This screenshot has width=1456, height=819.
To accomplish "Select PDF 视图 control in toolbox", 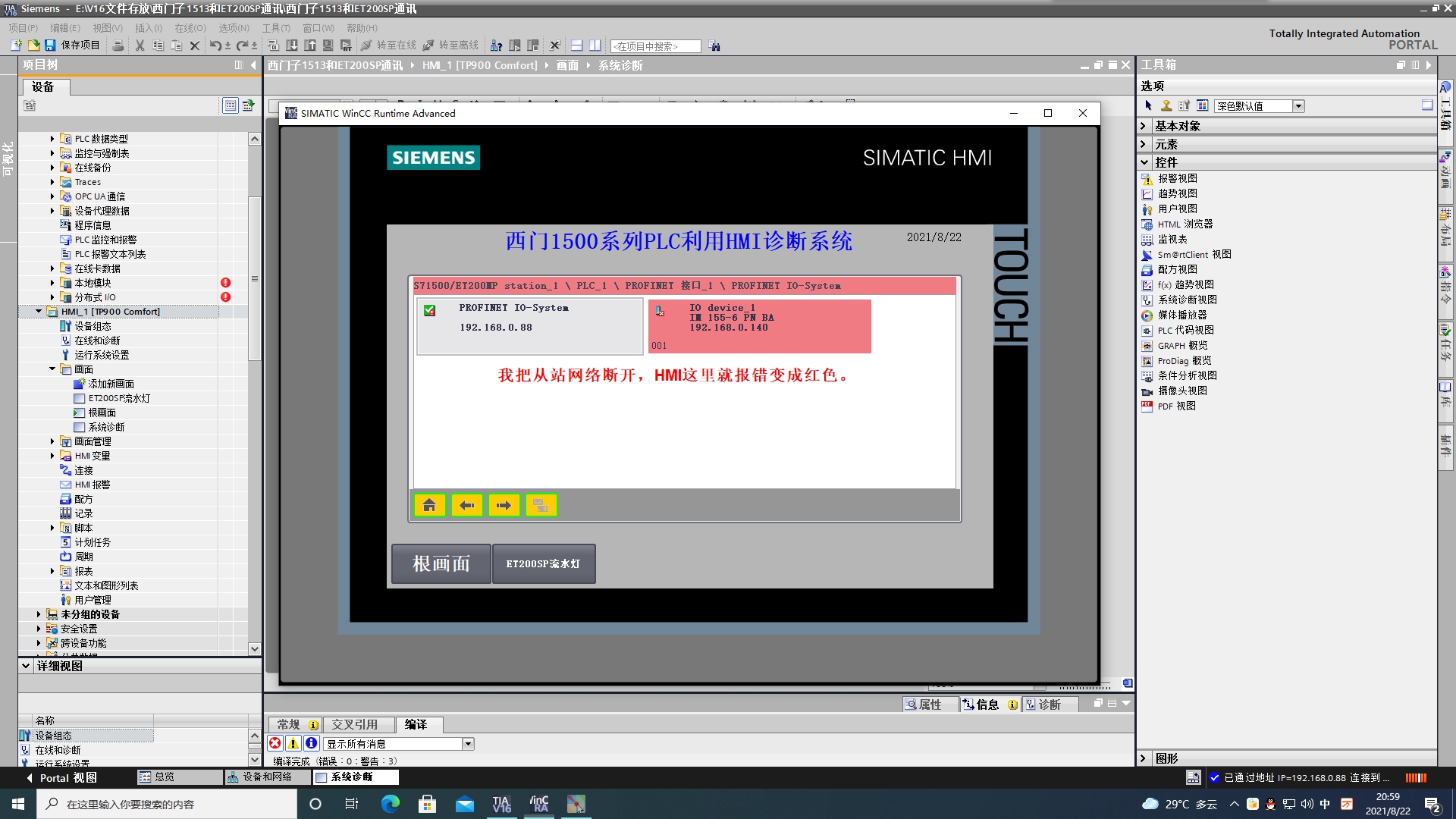I will coord(1176,406).
